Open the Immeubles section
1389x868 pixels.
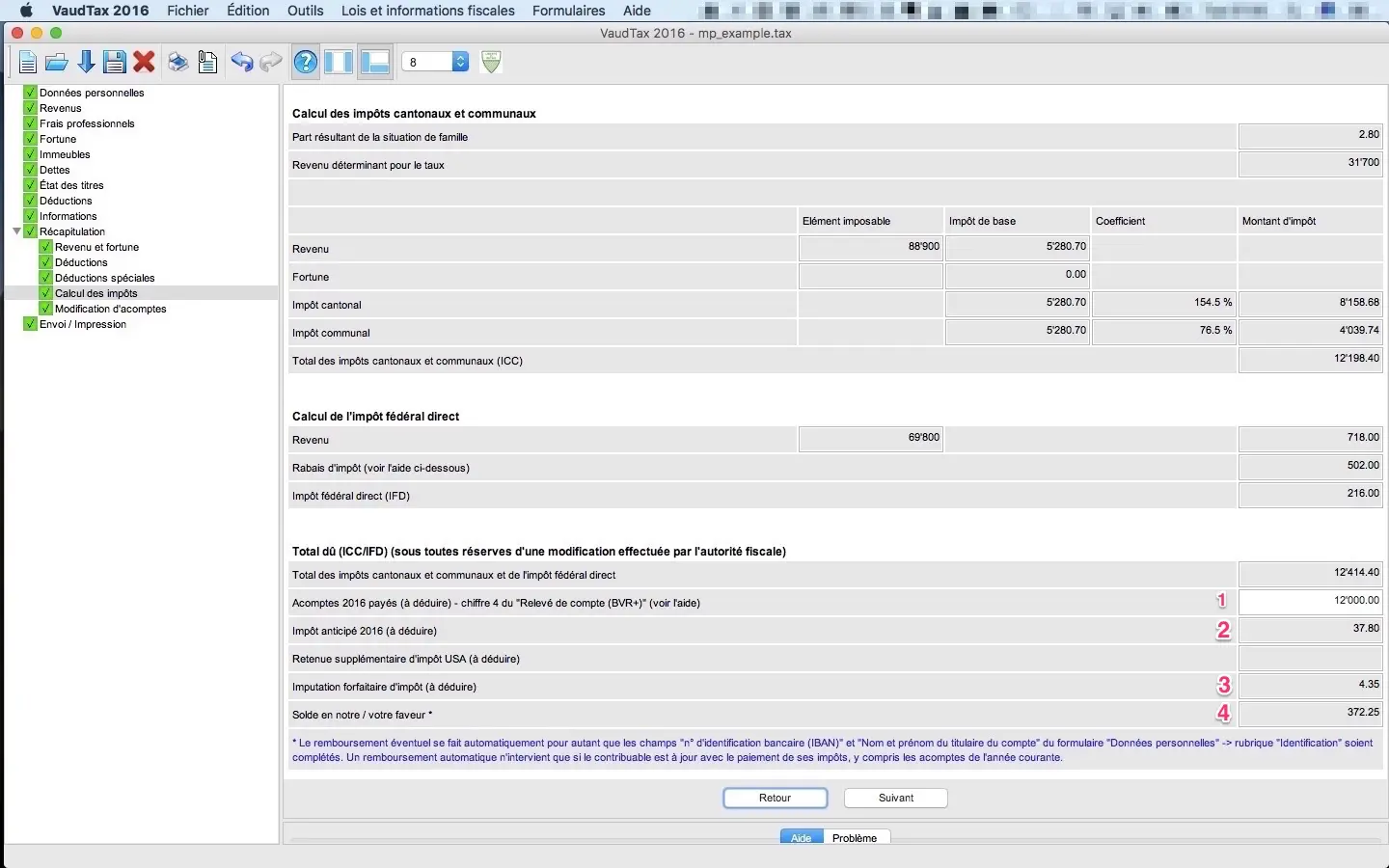[x=65, y=154]
